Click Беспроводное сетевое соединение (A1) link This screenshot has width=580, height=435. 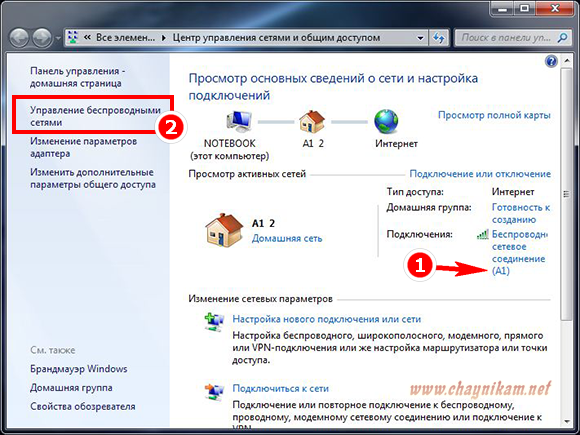pyautogui.click(x=520, y=253)
